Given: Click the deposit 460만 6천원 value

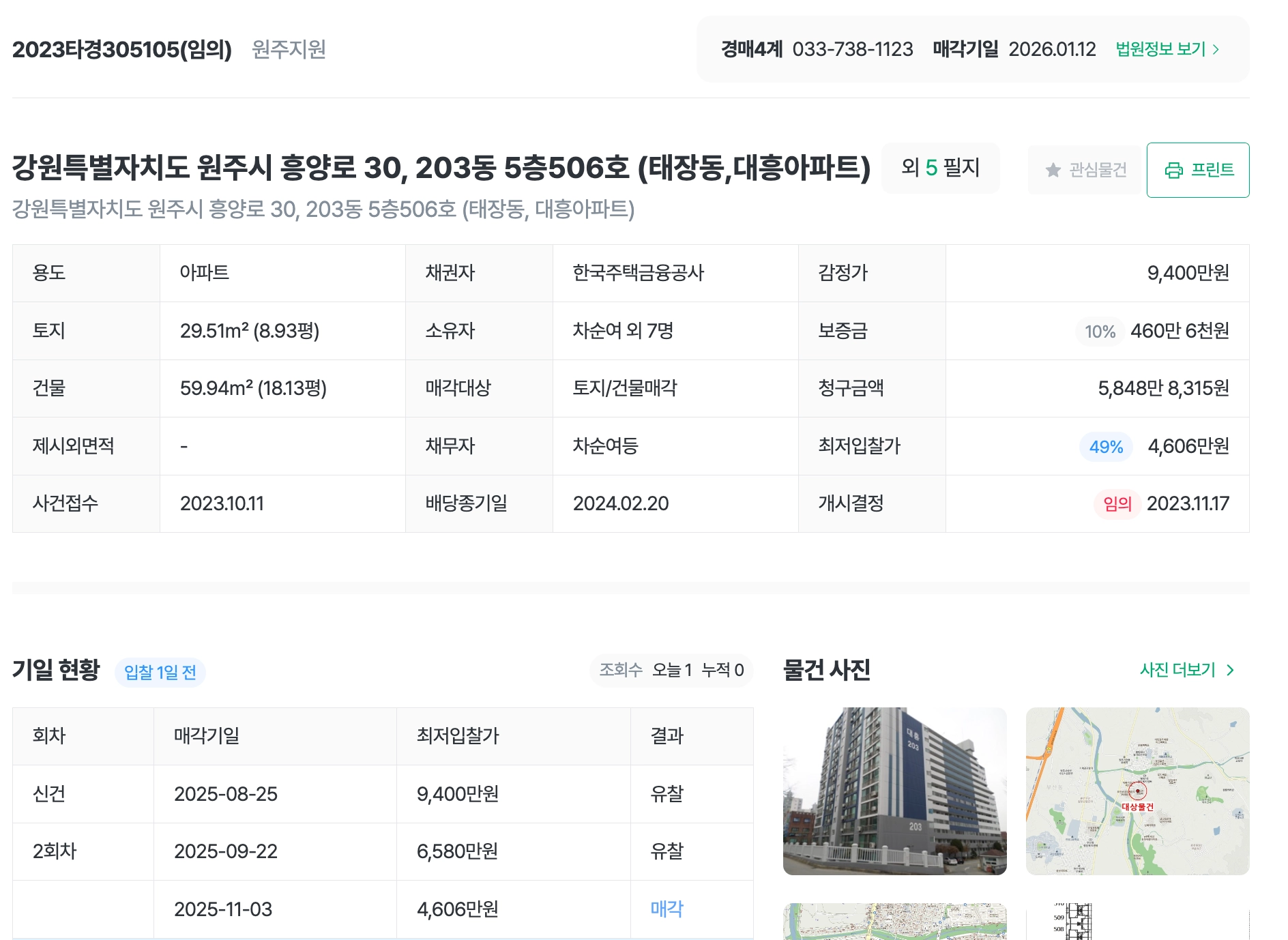Looking at the screenshot, I should click(1180, 331).
